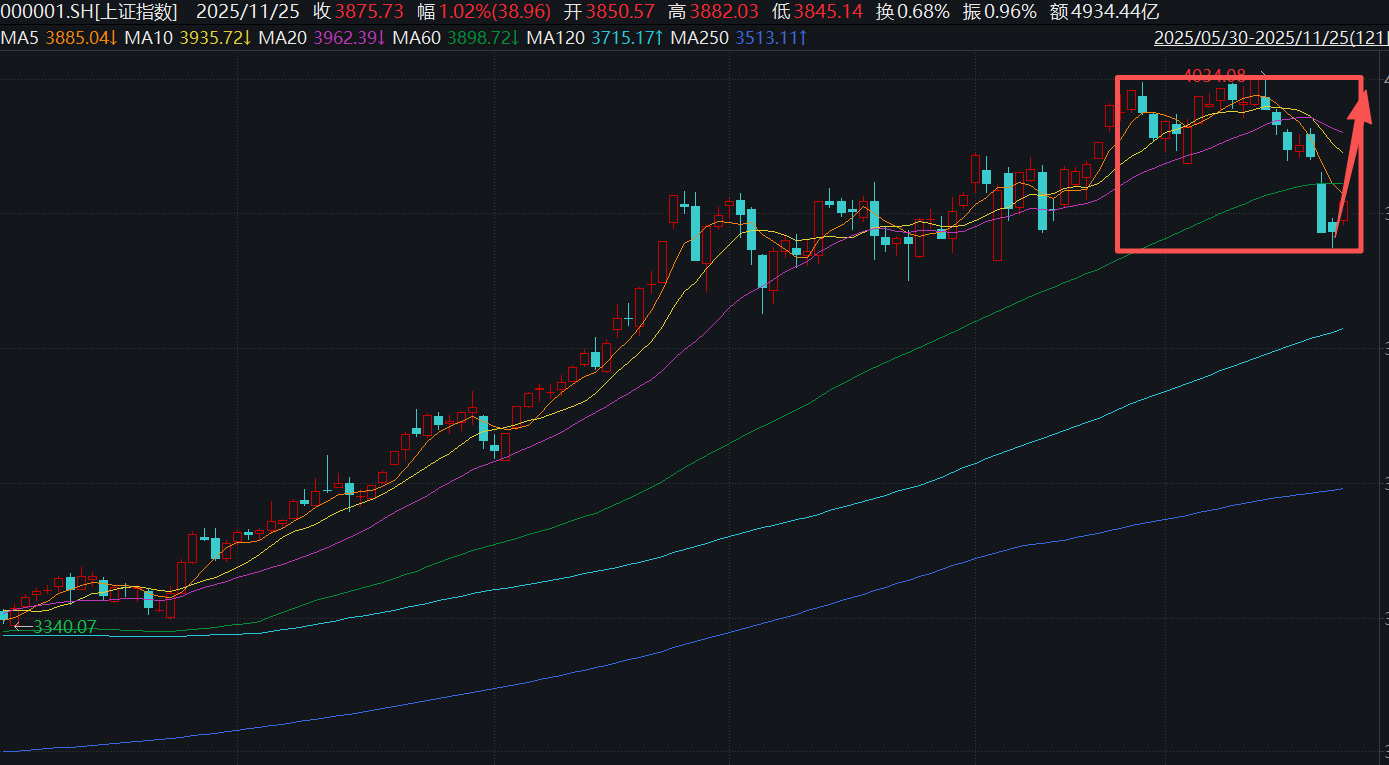Click the low price 3845.14

click(x=828, y=12)
